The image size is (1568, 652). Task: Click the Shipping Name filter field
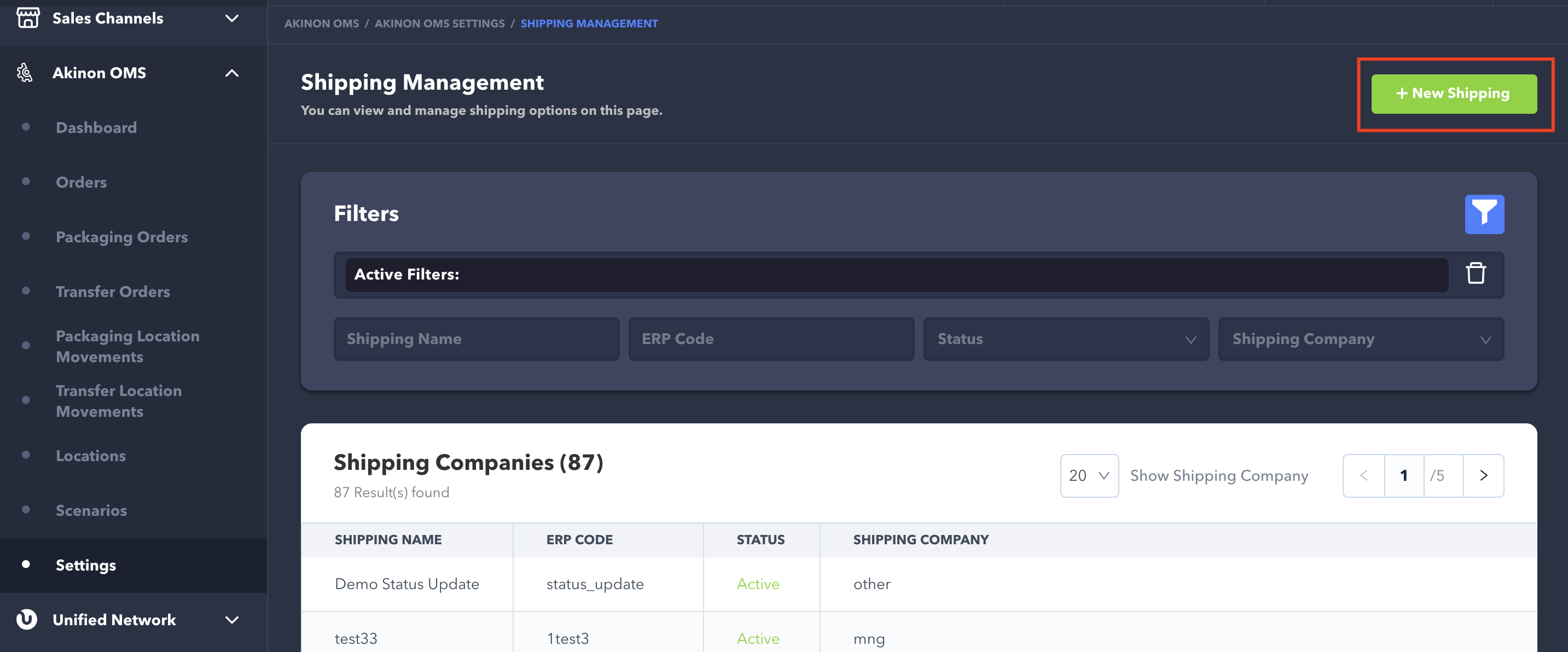(476, 339)
